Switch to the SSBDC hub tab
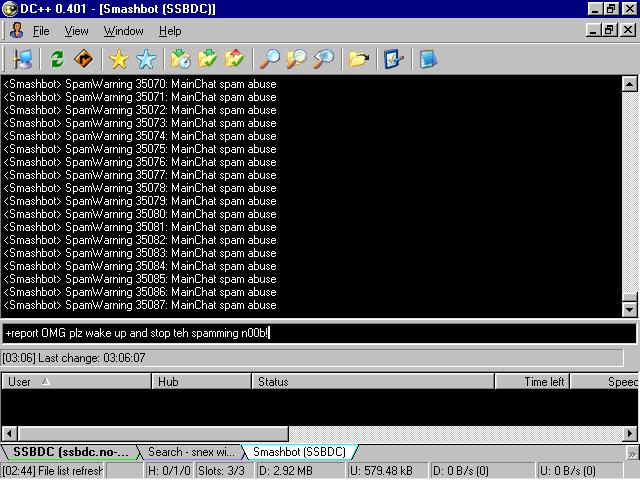 pyautogui.click(x=70, y=452)
